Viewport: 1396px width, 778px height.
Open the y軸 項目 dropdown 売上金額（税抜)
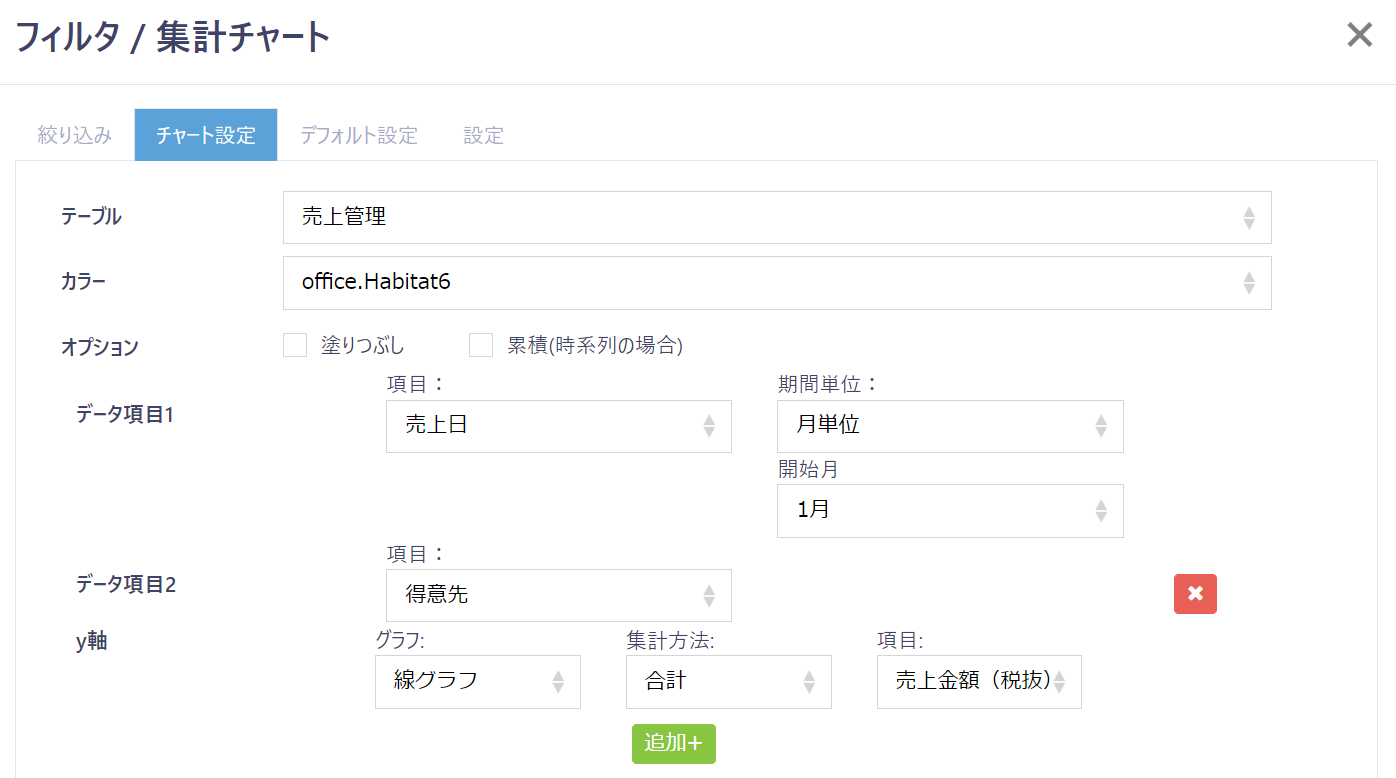[978, 682]
